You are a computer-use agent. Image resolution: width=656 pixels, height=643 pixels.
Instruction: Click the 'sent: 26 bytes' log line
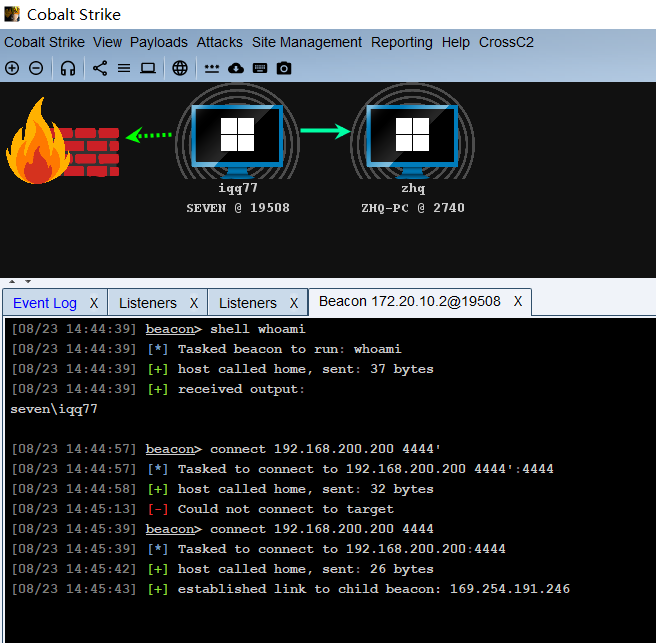tap(223, 569)
